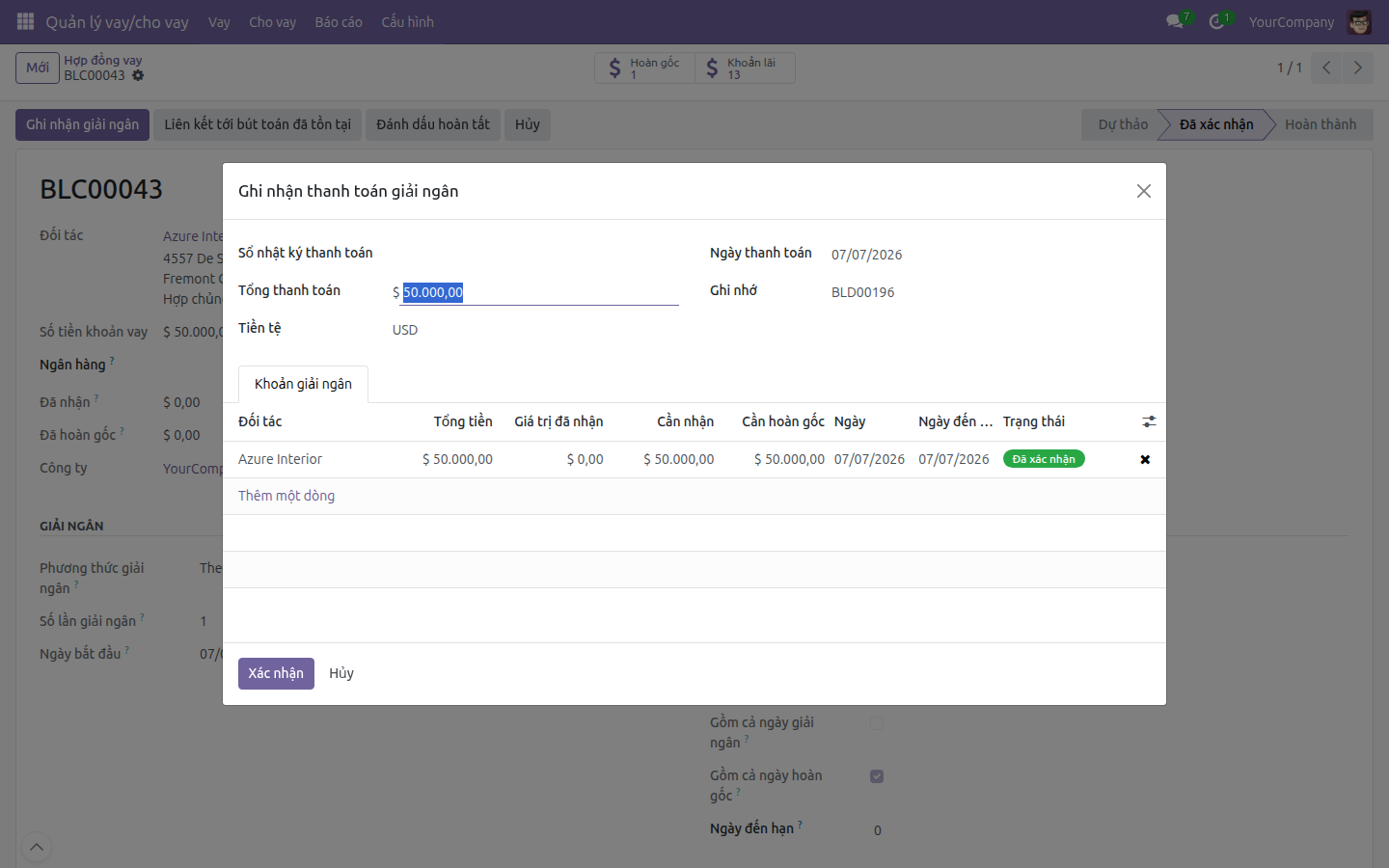Click Đánh dấu hoàn tất button
This screenshot has height=868, width=1389.
(433, 124)
